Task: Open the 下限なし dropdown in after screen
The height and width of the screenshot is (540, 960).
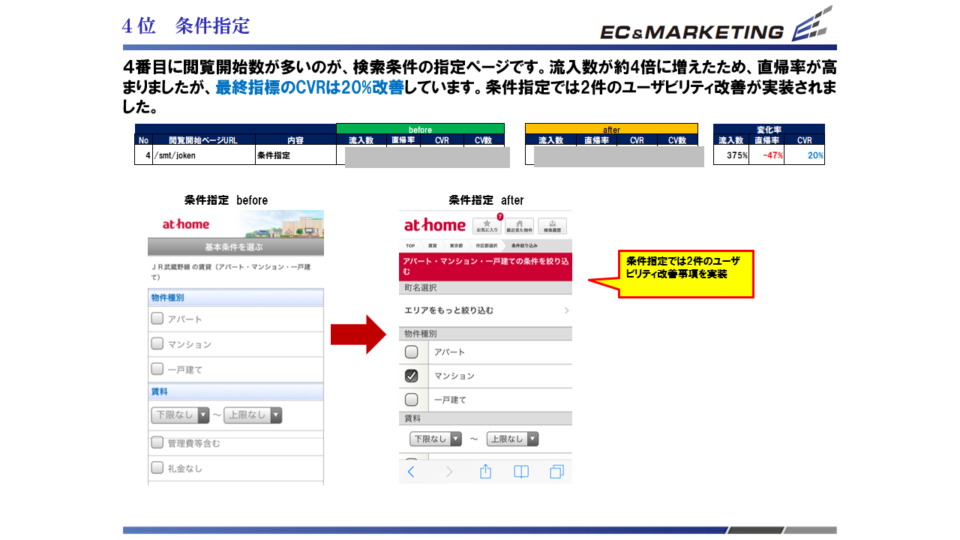Action: point(435,439)
